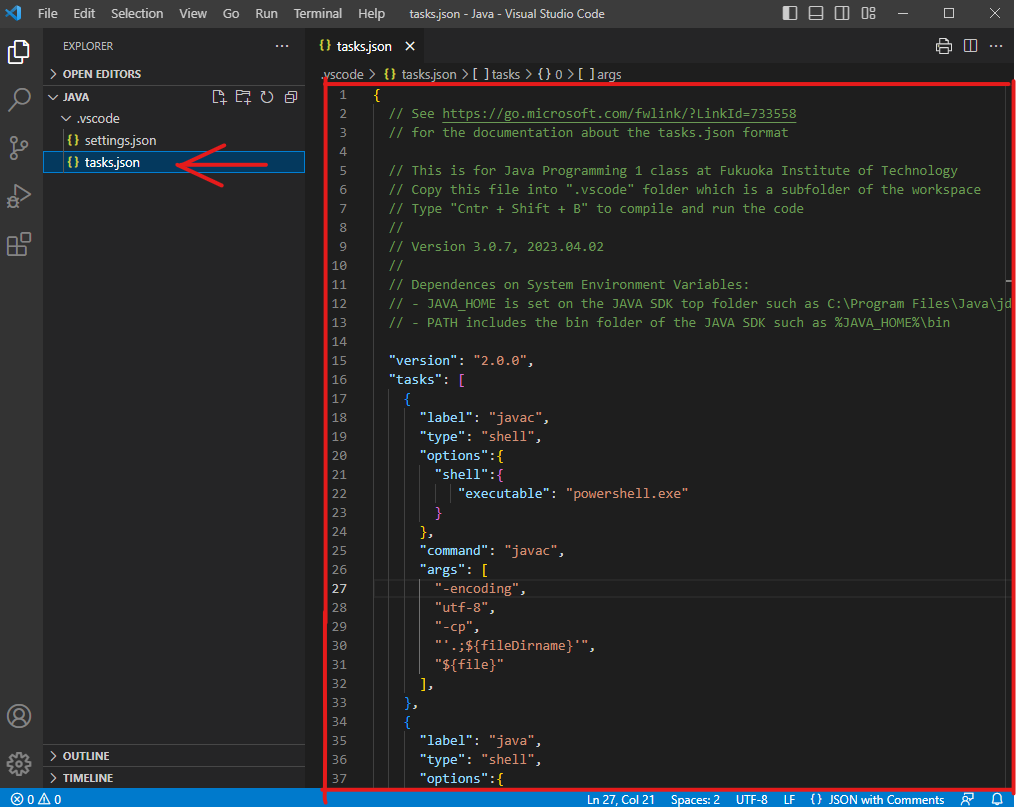The width and height of the screenshot is (1016, 807).
Task: Click the split editor right icon
Action: point(970,46)
